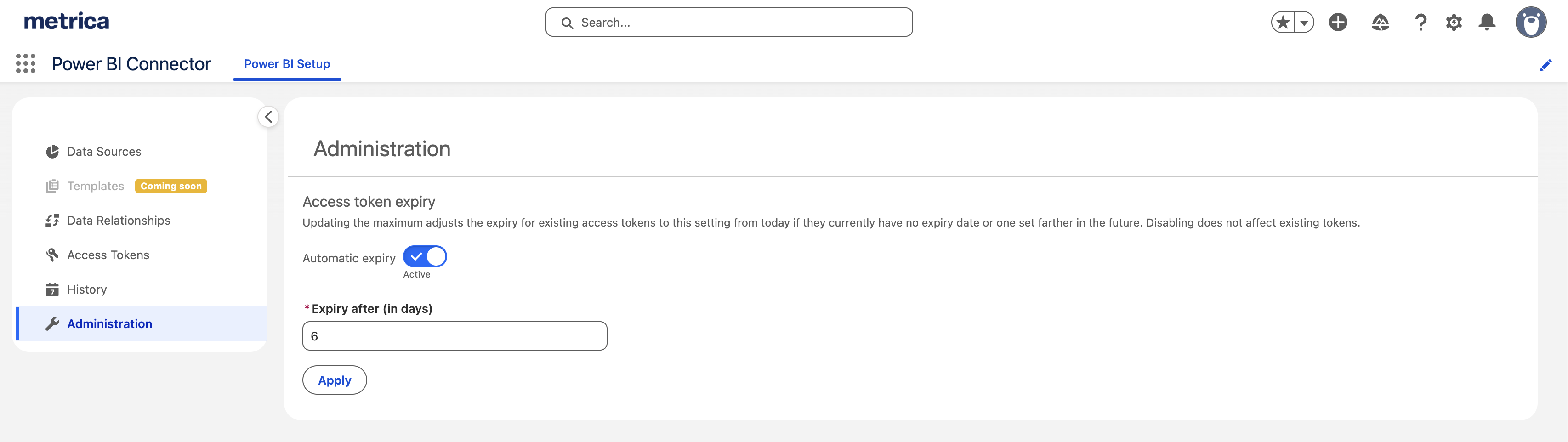Go to Data Relationships section
The image size is (1568, 442).
tap(118, 221)
